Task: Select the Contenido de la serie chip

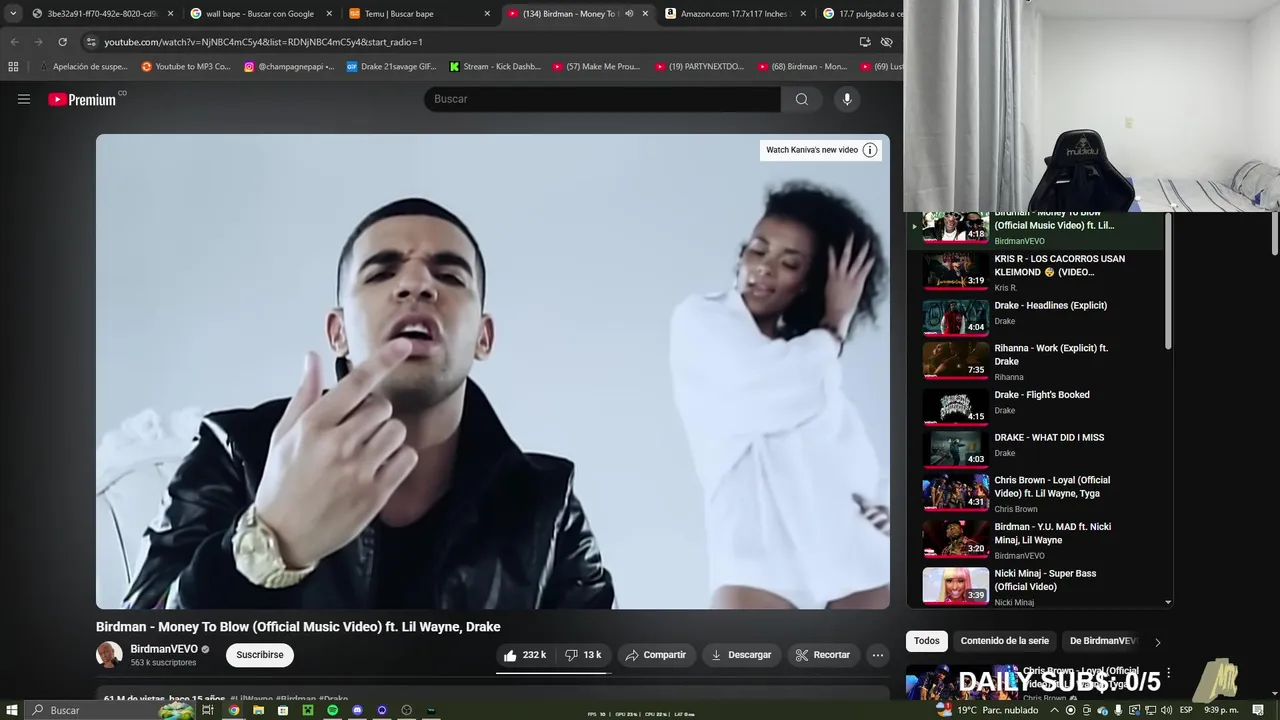Action: pyautogui.click(x=1005, y=641)
